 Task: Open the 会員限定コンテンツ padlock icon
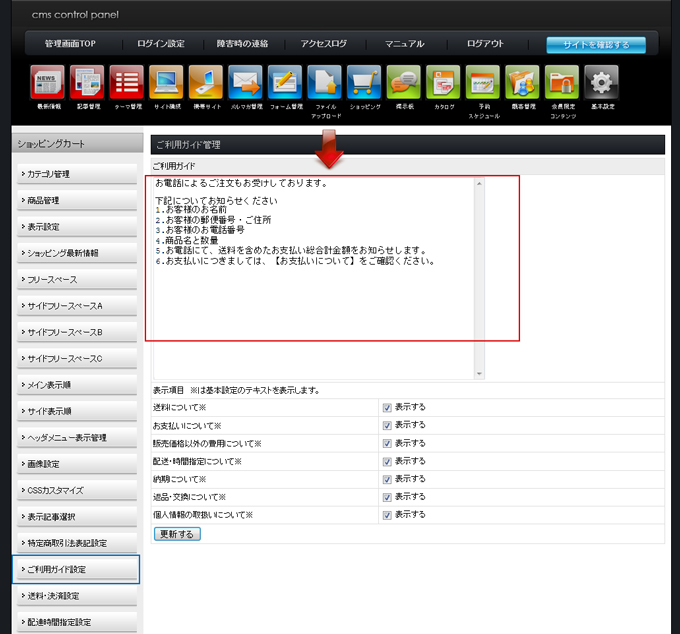pos(561,83)
